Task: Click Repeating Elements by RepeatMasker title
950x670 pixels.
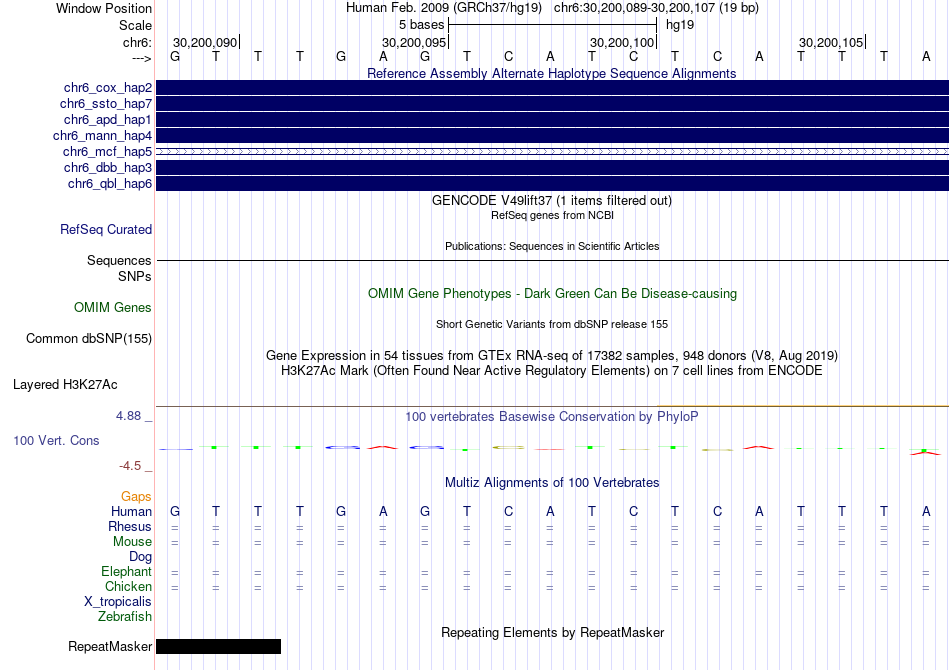Action: [552, 632]
